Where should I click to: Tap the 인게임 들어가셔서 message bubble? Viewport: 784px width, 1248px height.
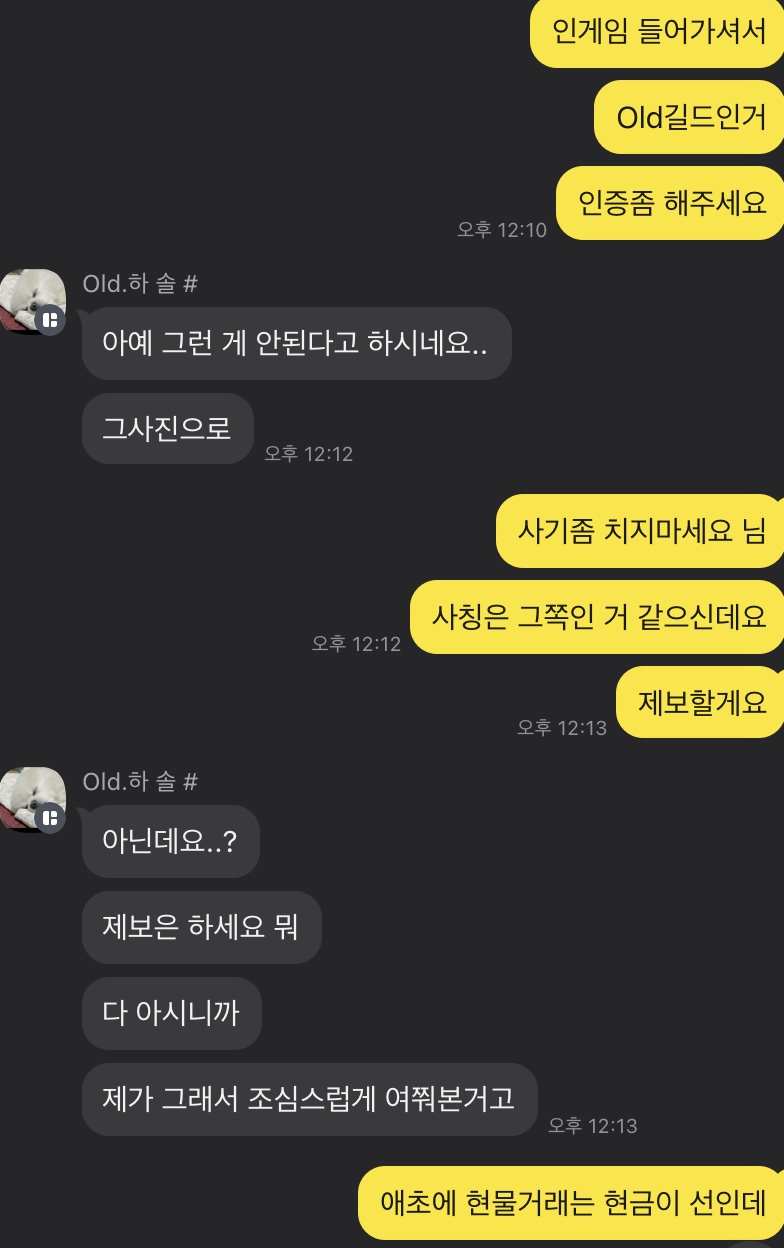[x=657, y=32]
